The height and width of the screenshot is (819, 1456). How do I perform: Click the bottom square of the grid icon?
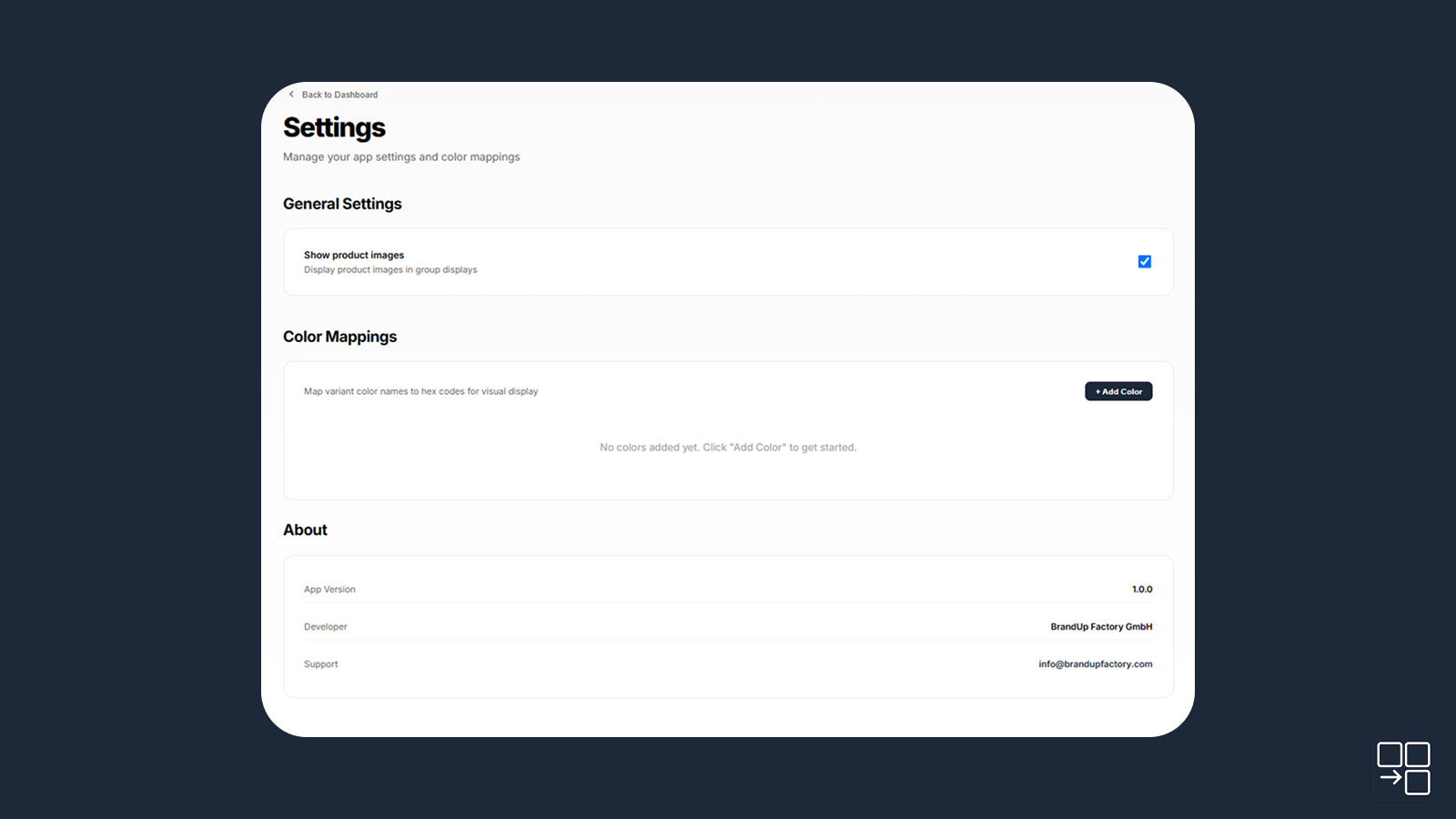coord(1418,783)
